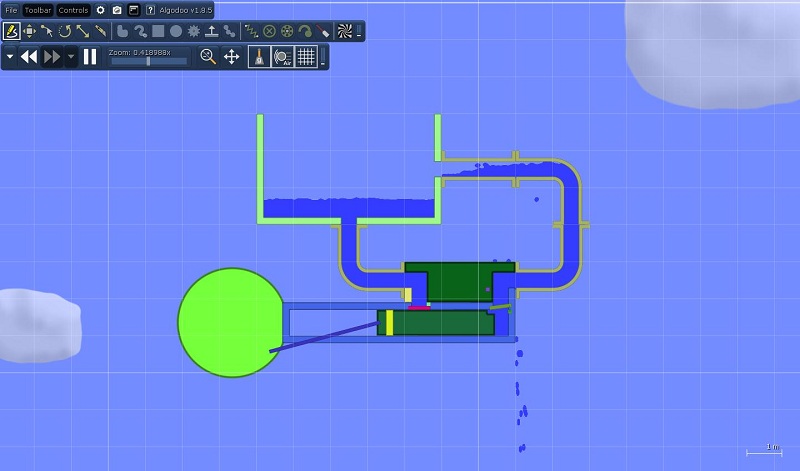Pick the Knife cut tool

point(101,31)
